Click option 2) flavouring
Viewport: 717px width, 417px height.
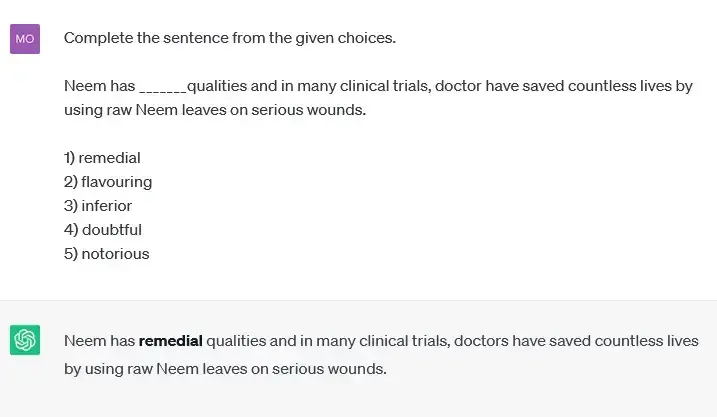click(x=108, y=182)
